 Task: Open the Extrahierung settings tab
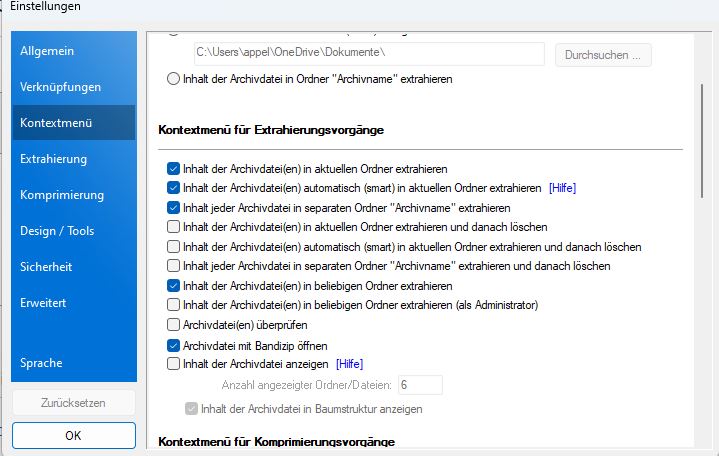[74, 159]
